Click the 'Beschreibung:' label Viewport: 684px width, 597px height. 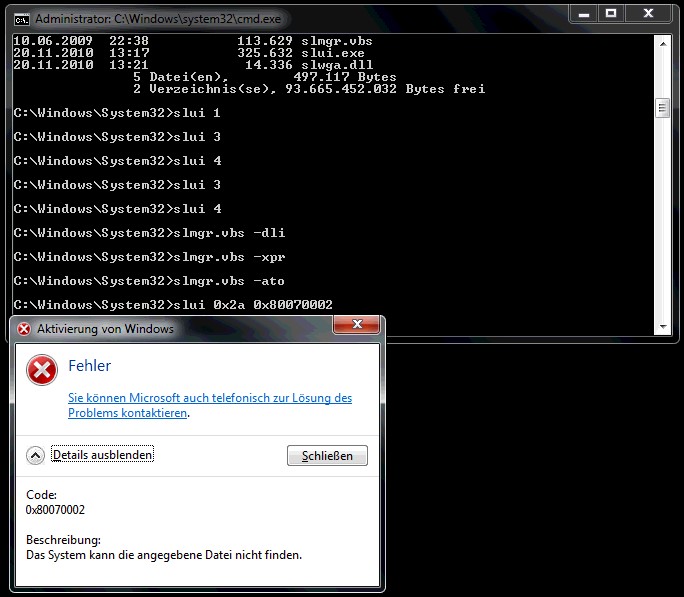[x=63, y=540]
